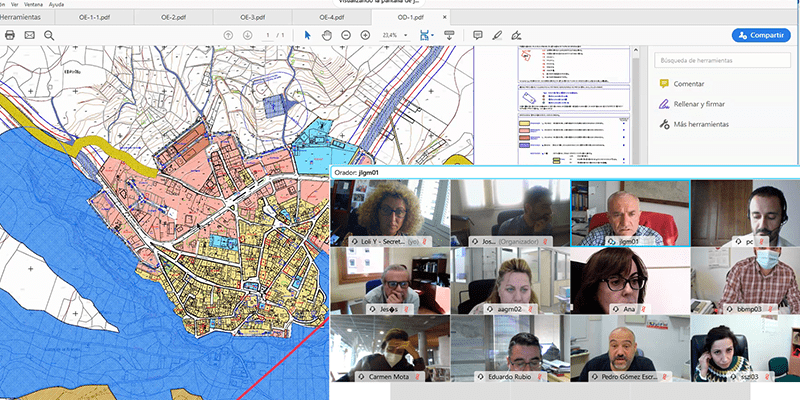Go to previous page with the up arrow
This screenshot has height=400, width=800.
[x=228, y=35]
